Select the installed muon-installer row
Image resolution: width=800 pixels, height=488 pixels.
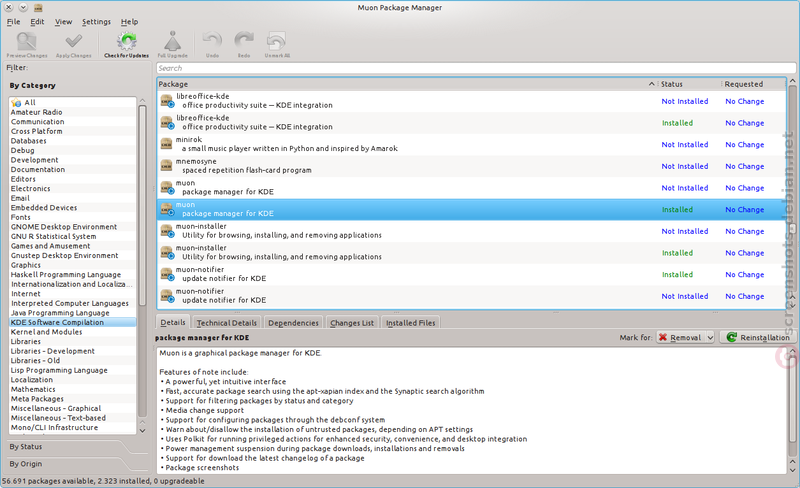(x=471, y=253)
